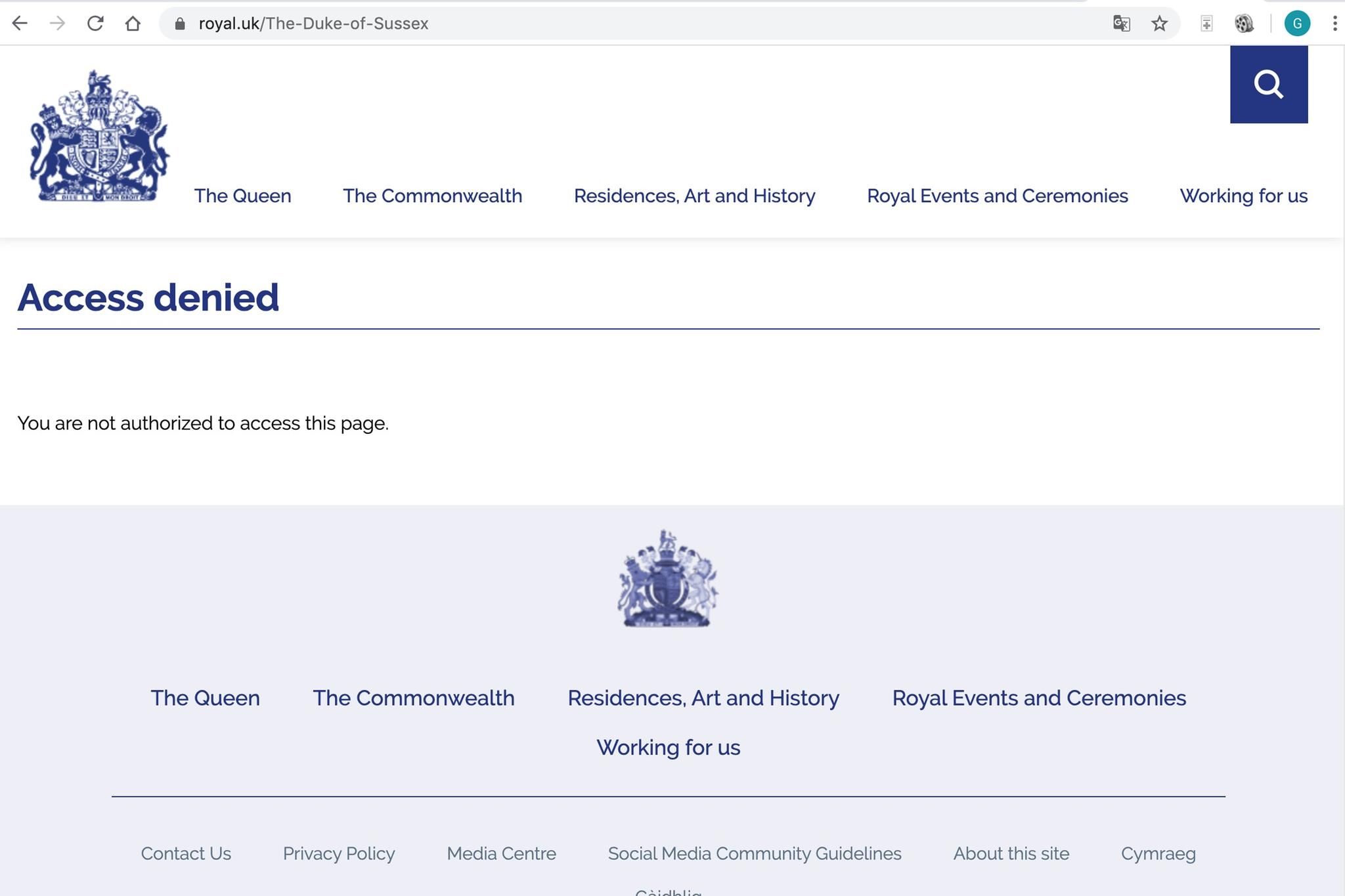Bookmark this page with star icon
This screenshot has height=896, width=1345.
[x=1159, y=24]
